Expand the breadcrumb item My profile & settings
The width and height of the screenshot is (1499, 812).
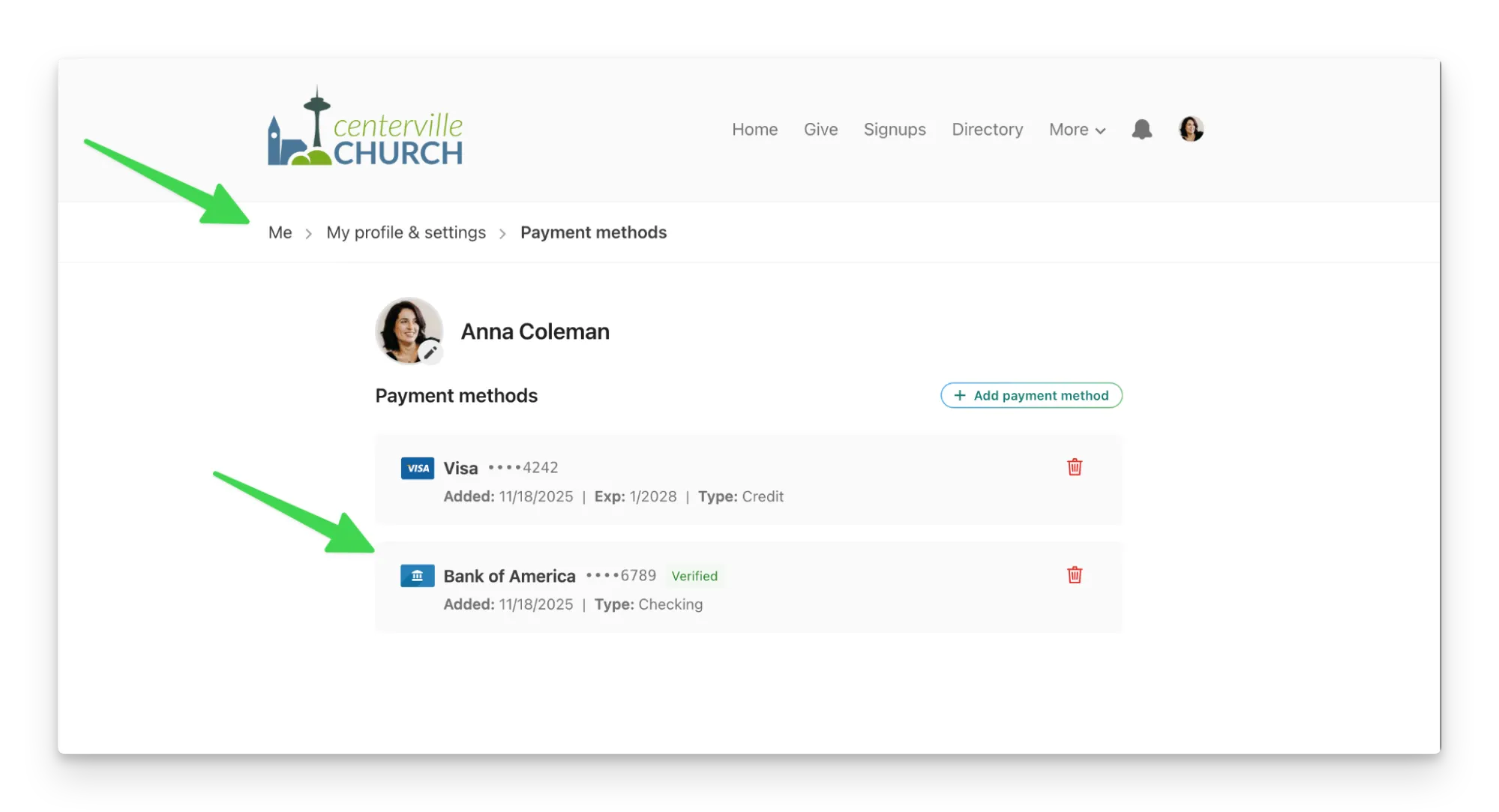406,232
